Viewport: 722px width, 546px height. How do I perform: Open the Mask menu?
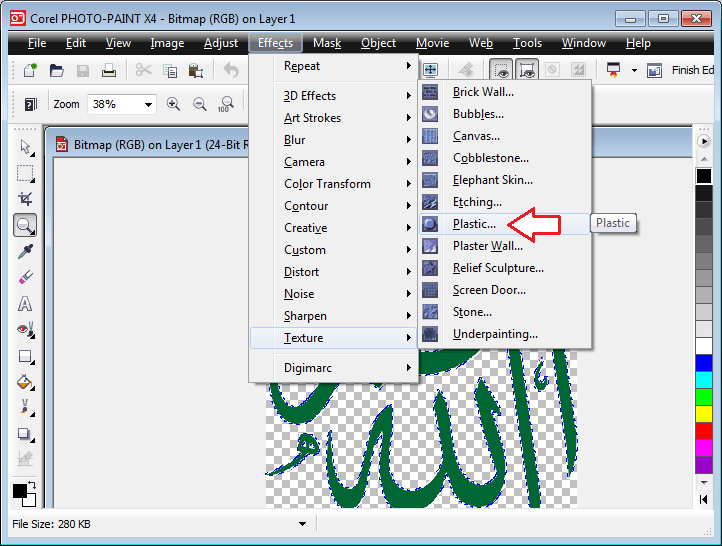point(327,43)
